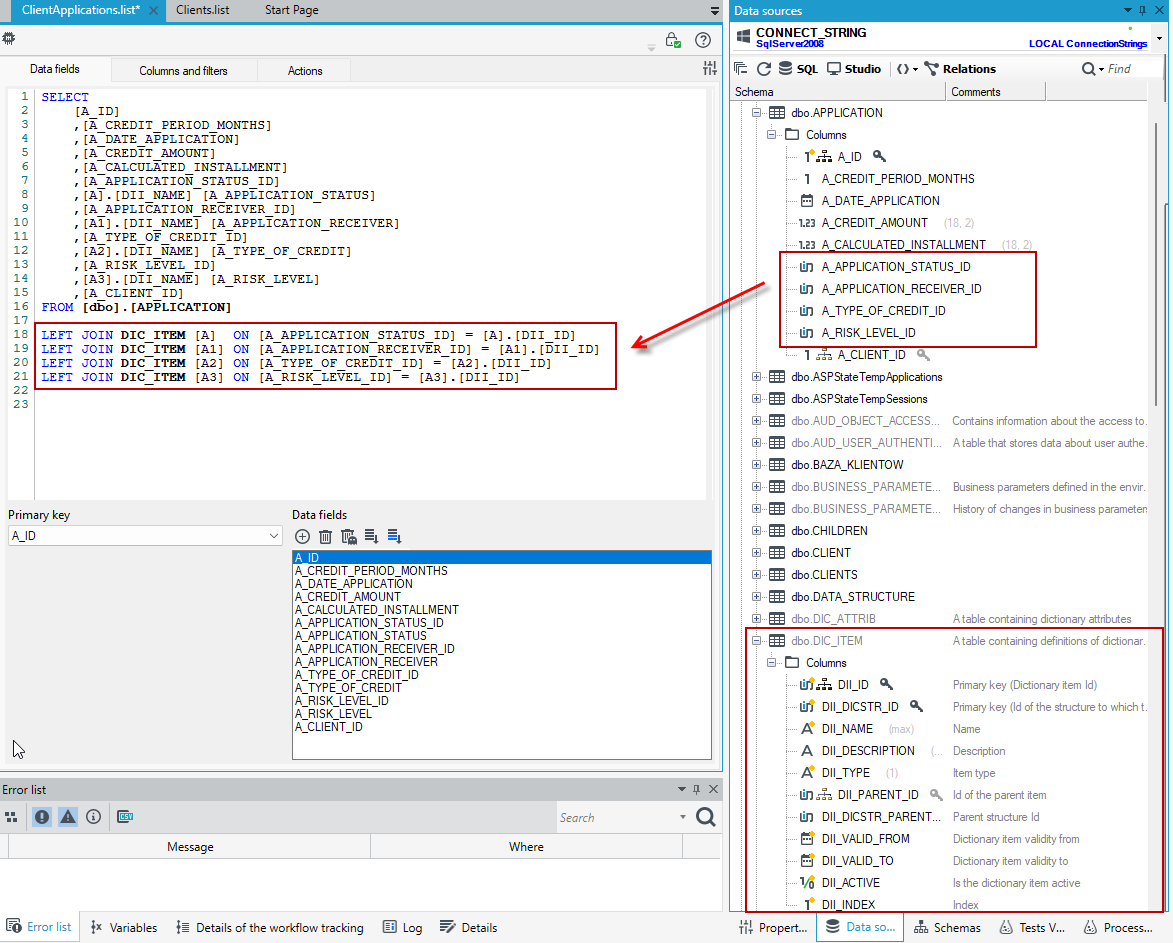
Task: Click the help question mark icon
Action: (x=702, y=40)
